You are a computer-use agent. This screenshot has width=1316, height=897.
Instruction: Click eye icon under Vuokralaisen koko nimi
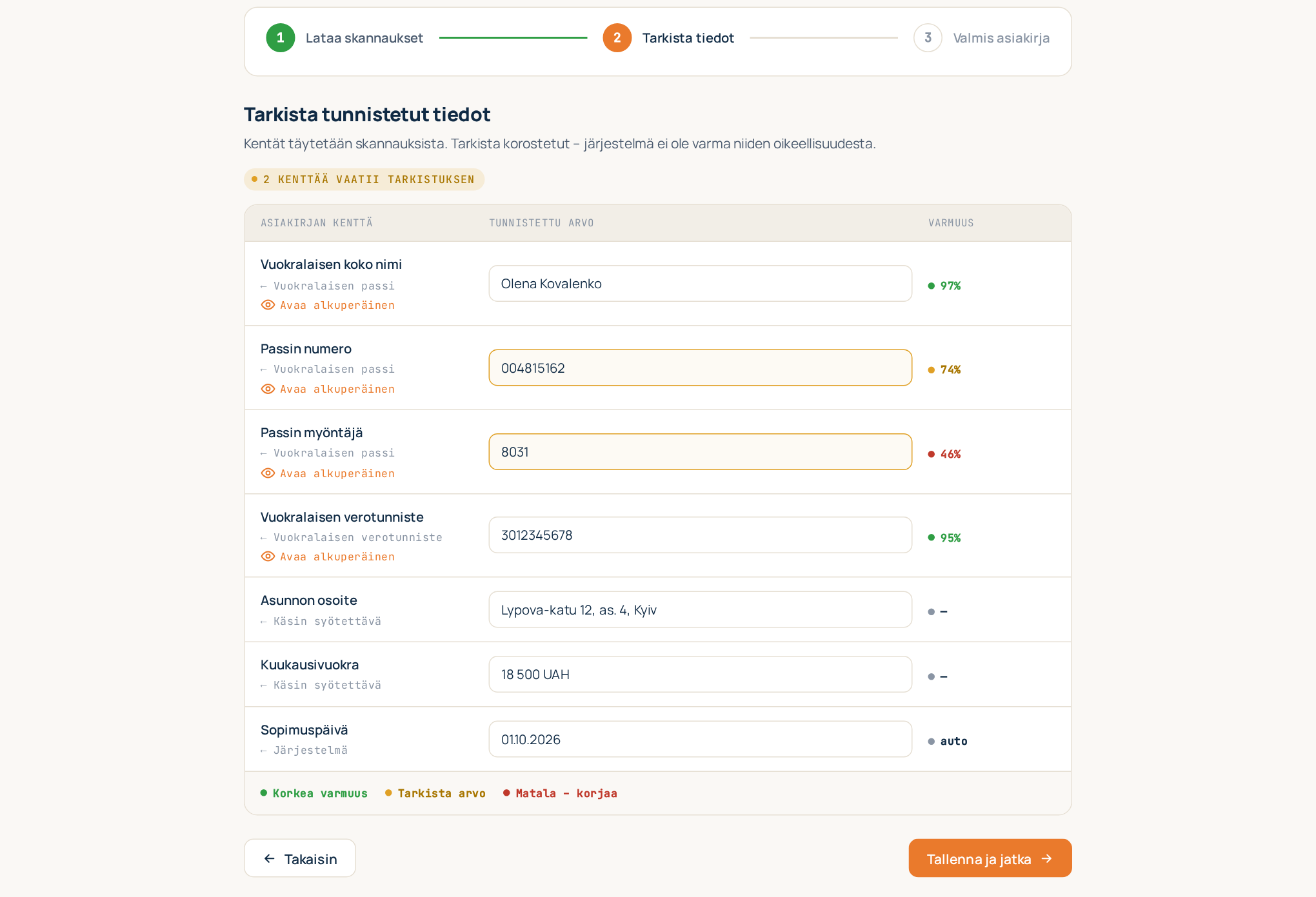pyautogui.click(x=268, y=305)
